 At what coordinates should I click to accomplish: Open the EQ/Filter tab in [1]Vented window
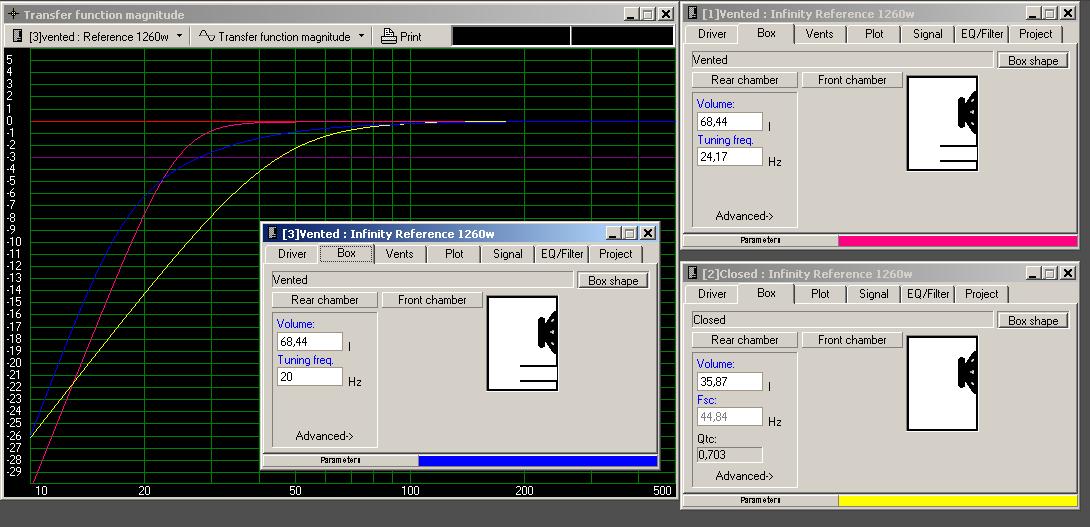[x=982, y=34]
